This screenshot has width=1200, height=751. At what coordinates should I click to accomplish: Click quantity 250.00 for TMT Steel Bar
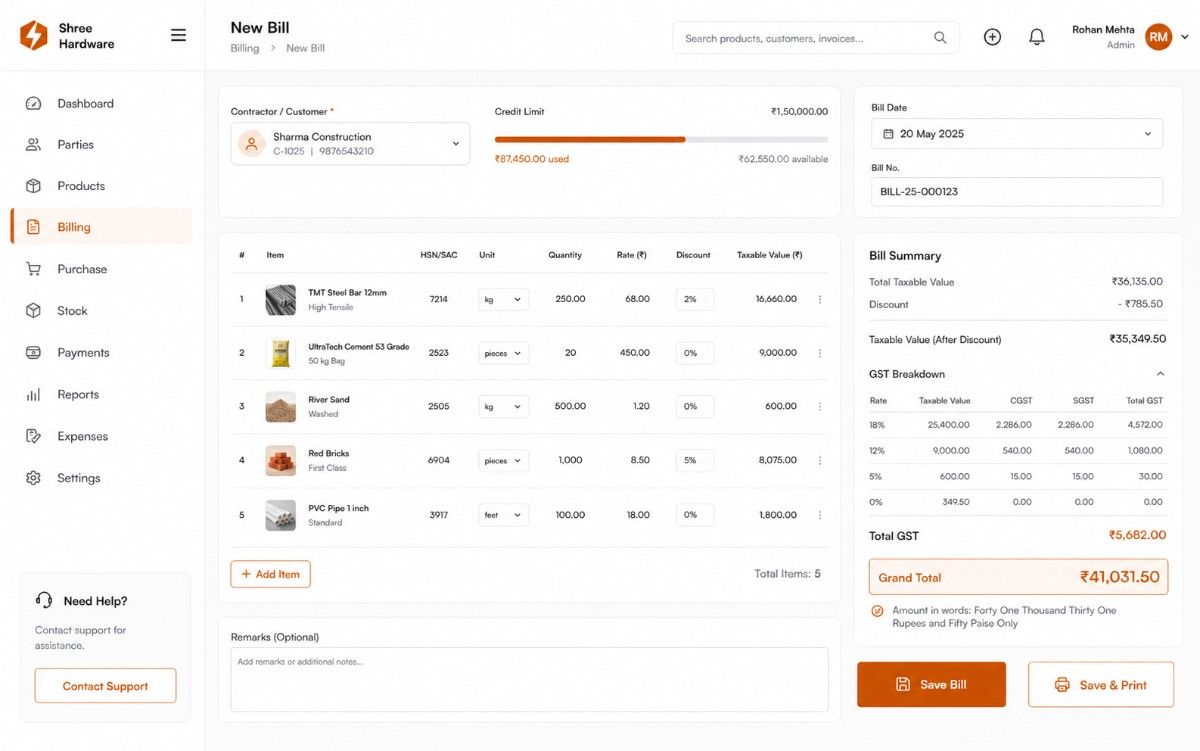click(570, 299)
